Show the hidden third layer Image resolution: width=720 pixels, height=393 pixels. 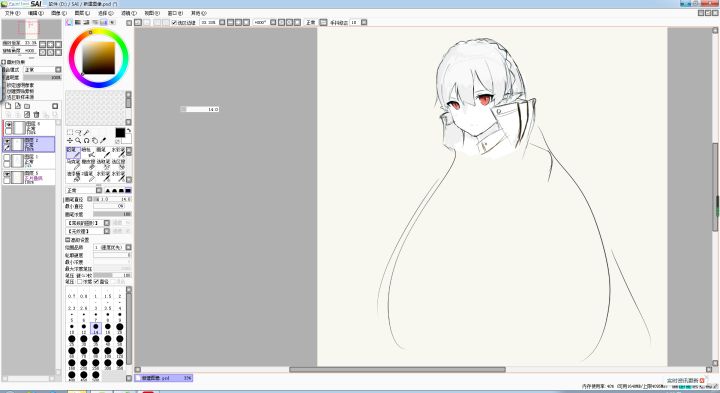[7, 157]
